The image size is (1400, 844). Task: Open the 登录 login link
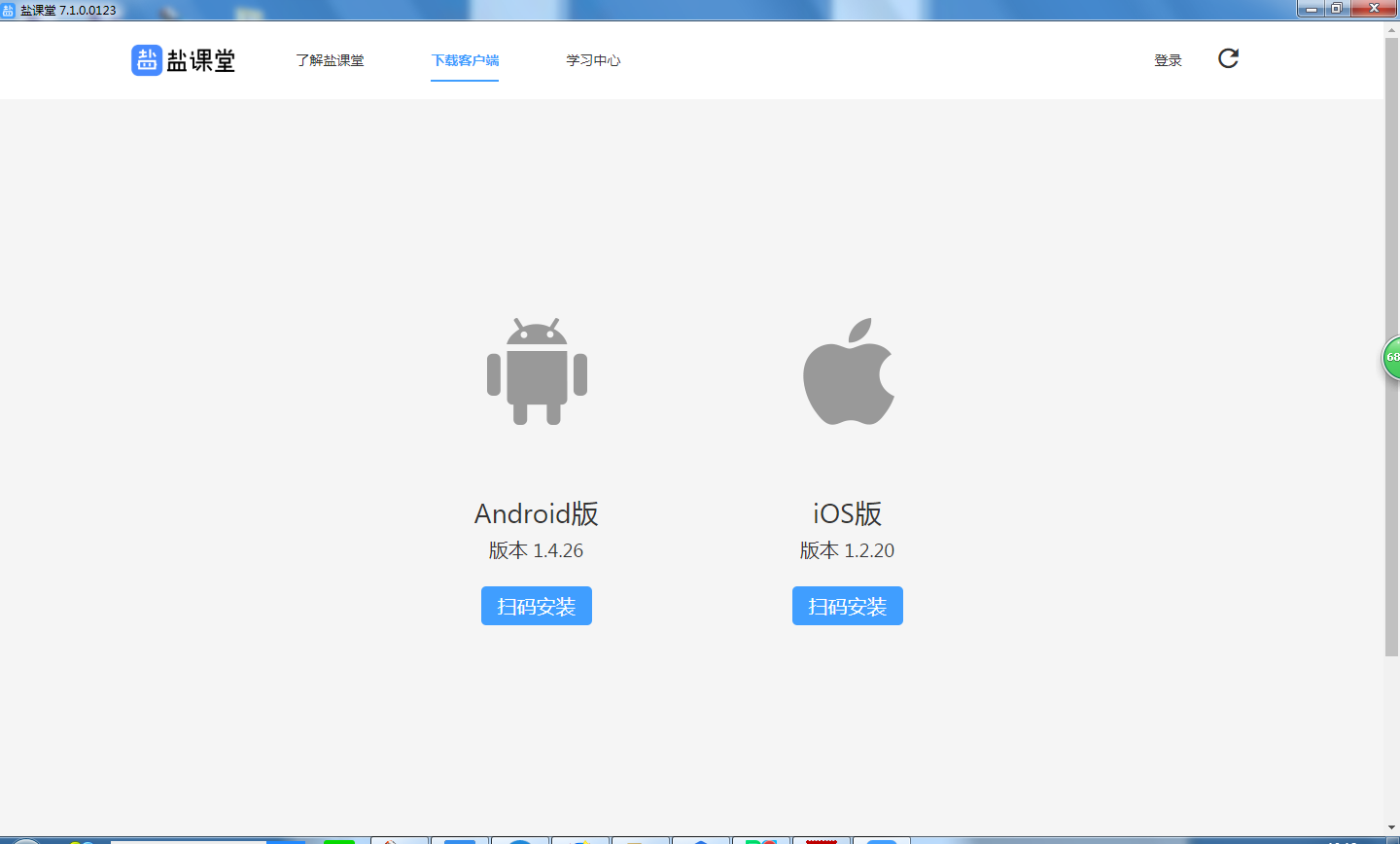1168,60
